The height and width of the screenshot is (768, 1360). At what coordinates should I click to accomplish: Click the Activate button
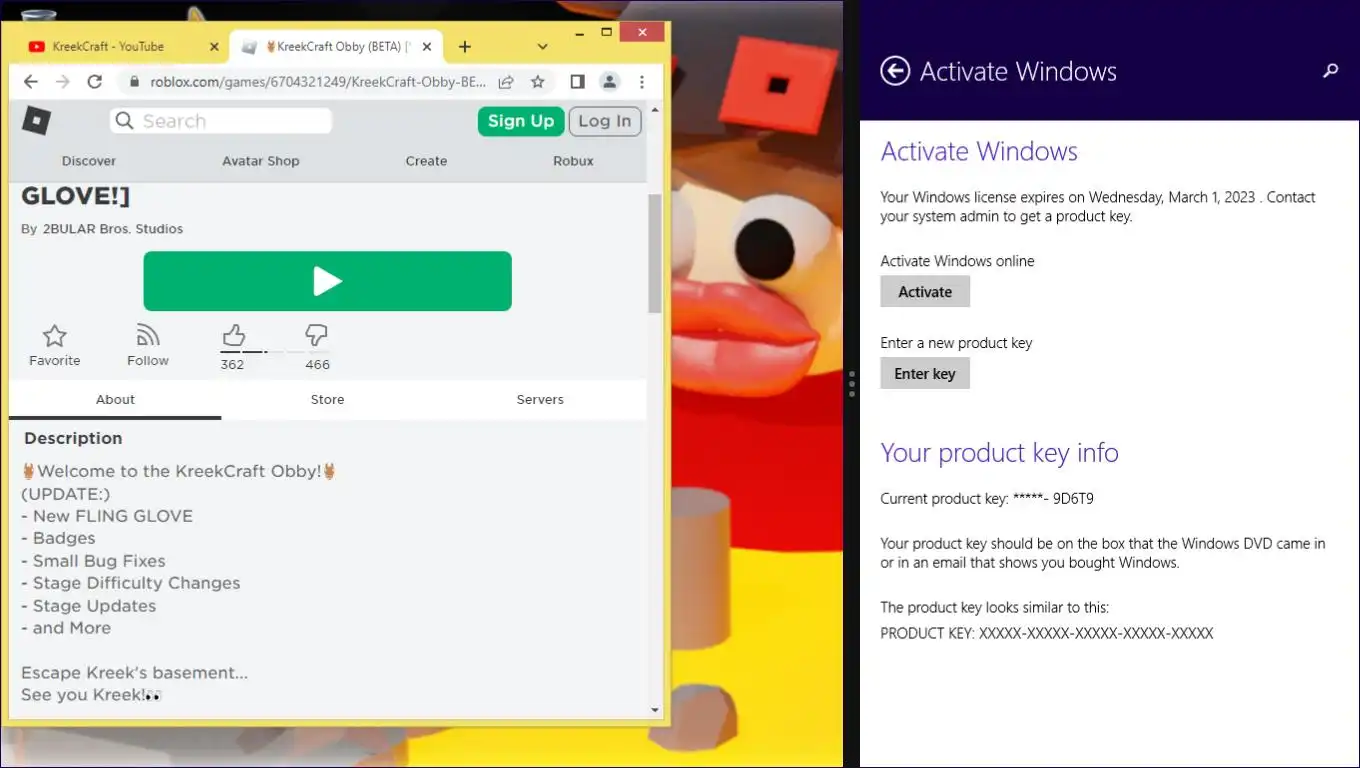click(925, 292)
